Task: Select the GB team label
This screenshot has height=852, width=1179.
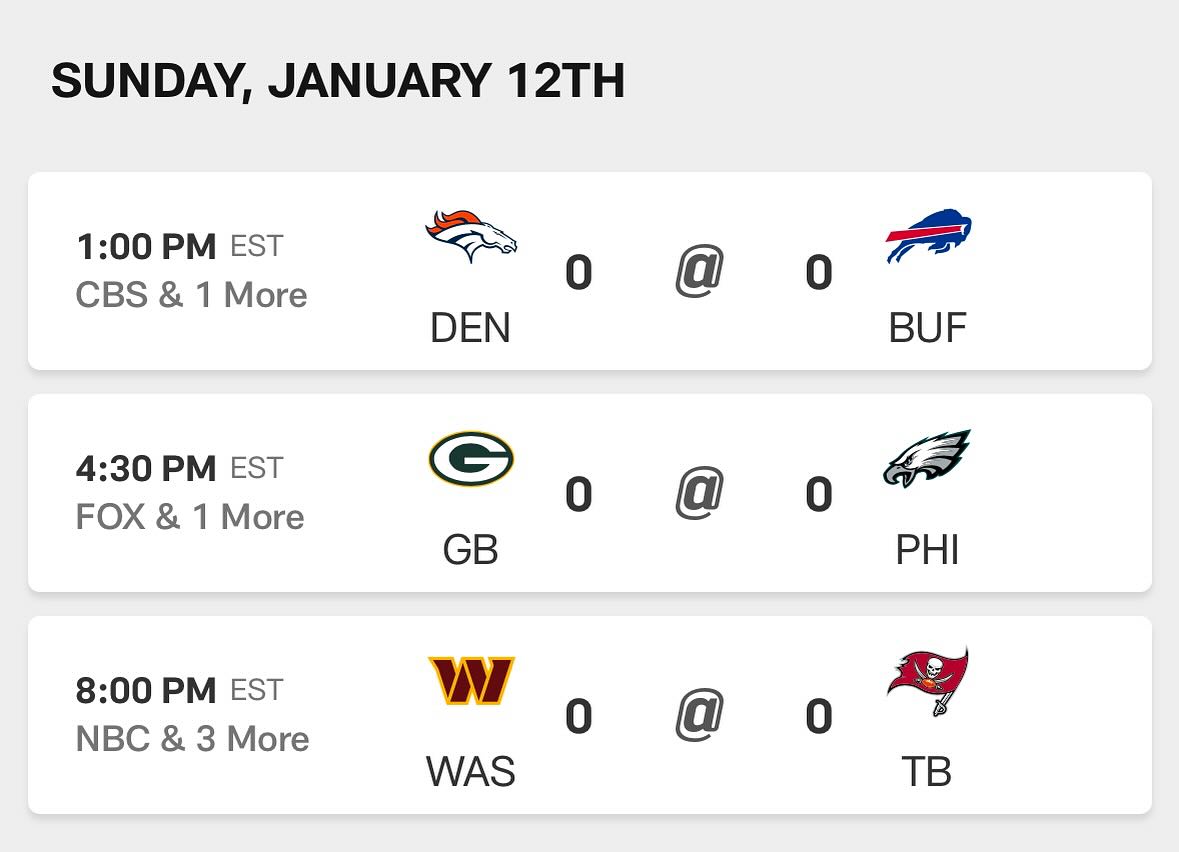Action: (471, 550)
